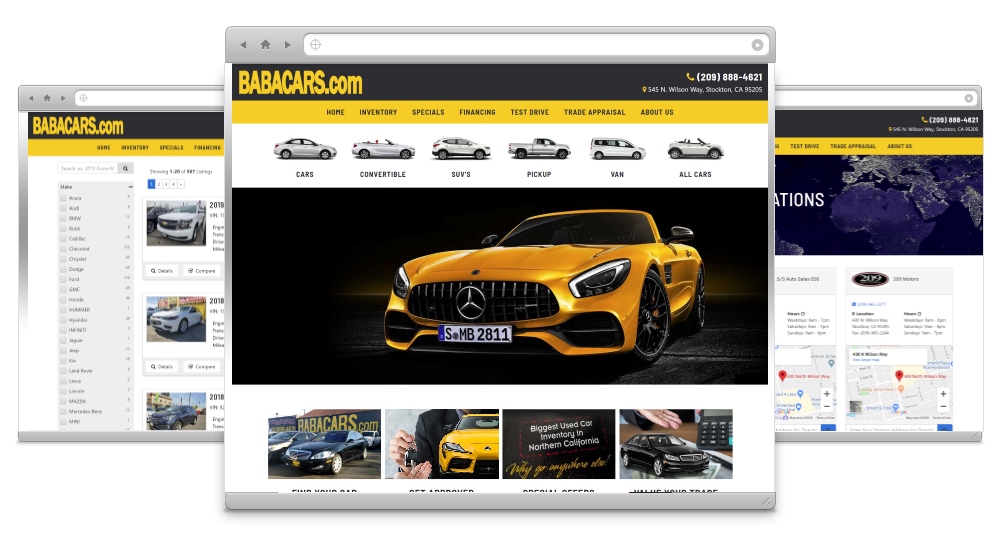Collapse the Make filter section
Viewport: 1000px width, 540px height.
[x=130, y=187]
